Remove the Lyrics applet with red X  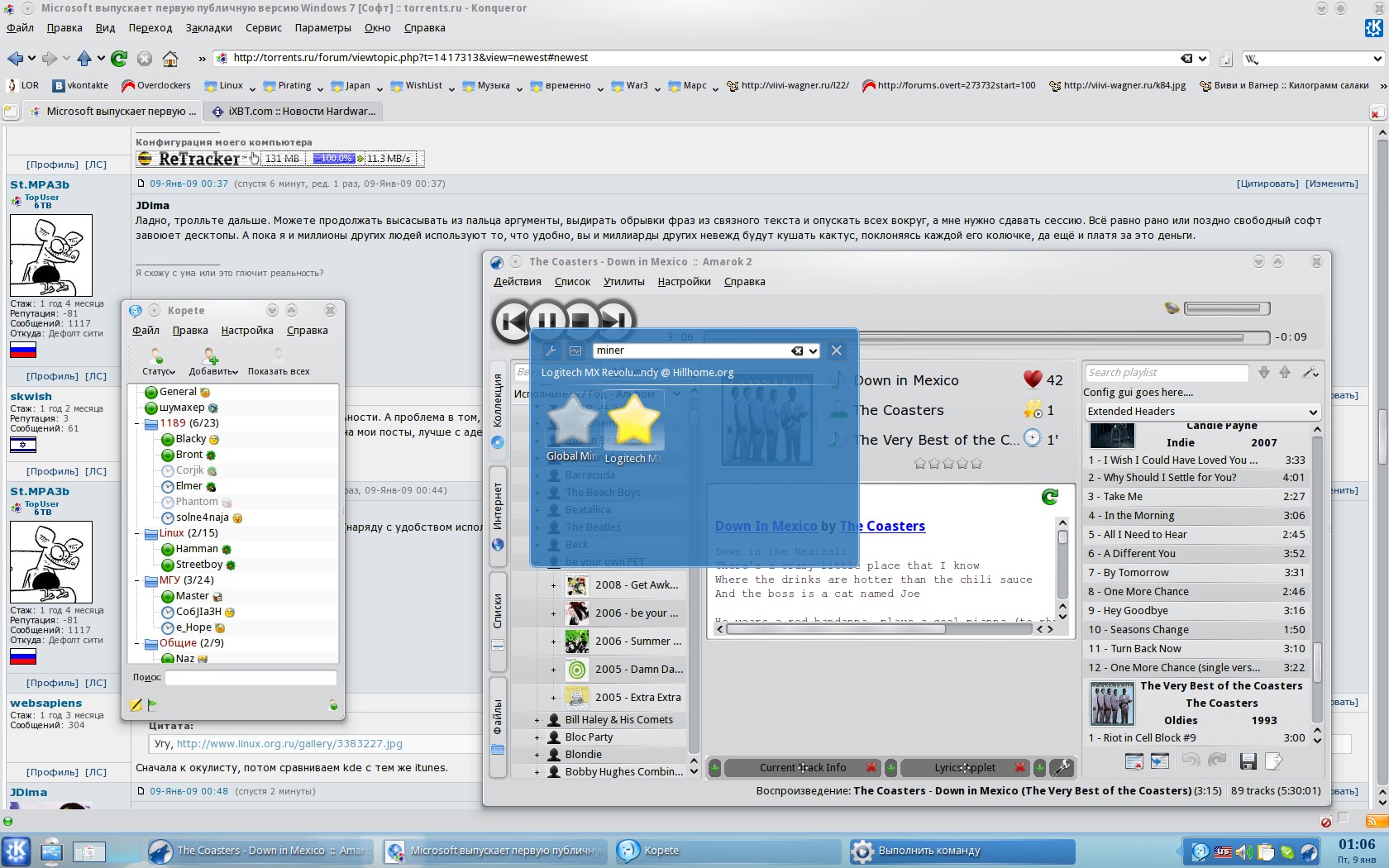[x=1019, y=768]
